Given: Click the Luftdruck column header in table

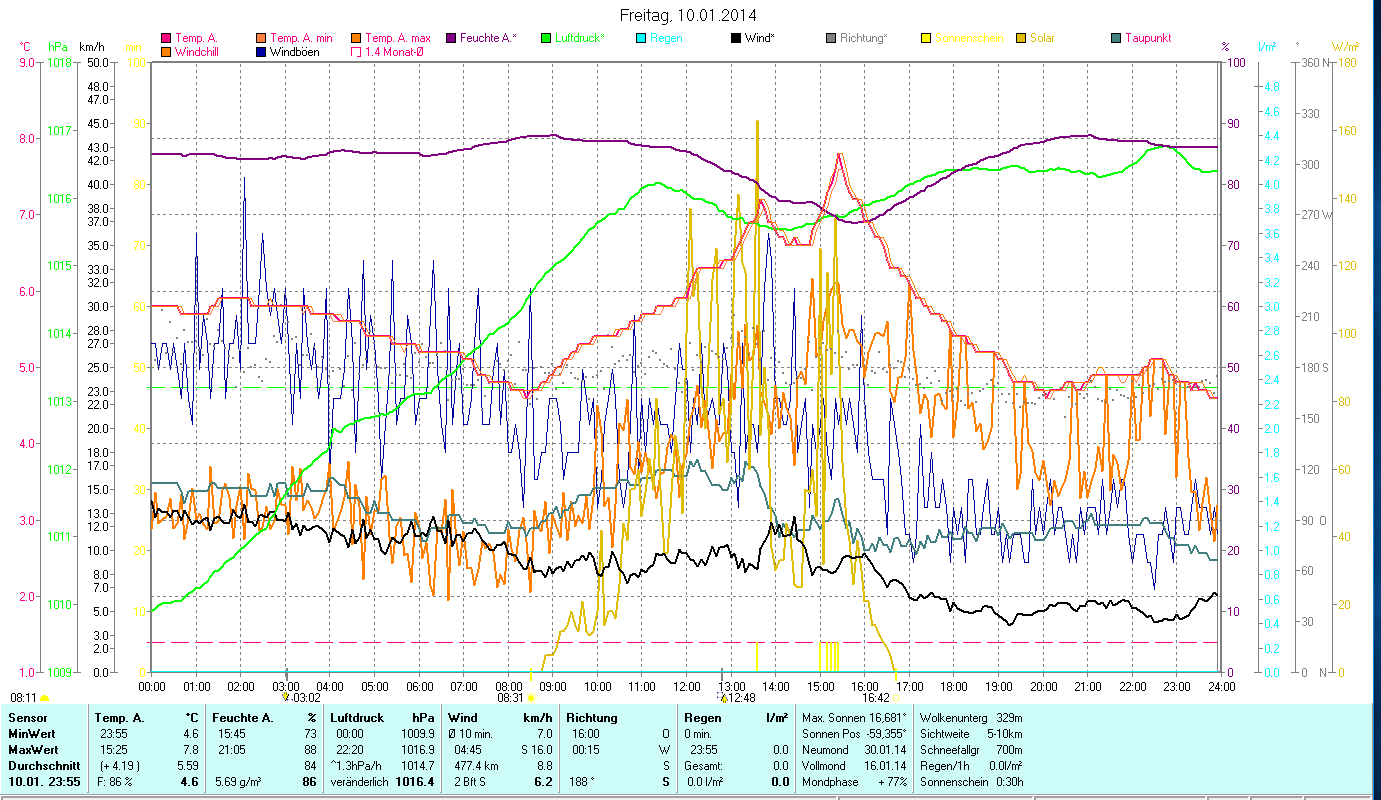Looking at the screenshot, I should click(357, 718).
